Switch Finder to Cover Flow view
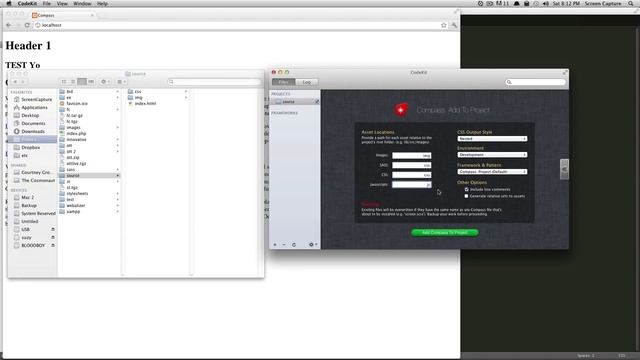The width and height of the screenshot is (640, 360). 91,82
